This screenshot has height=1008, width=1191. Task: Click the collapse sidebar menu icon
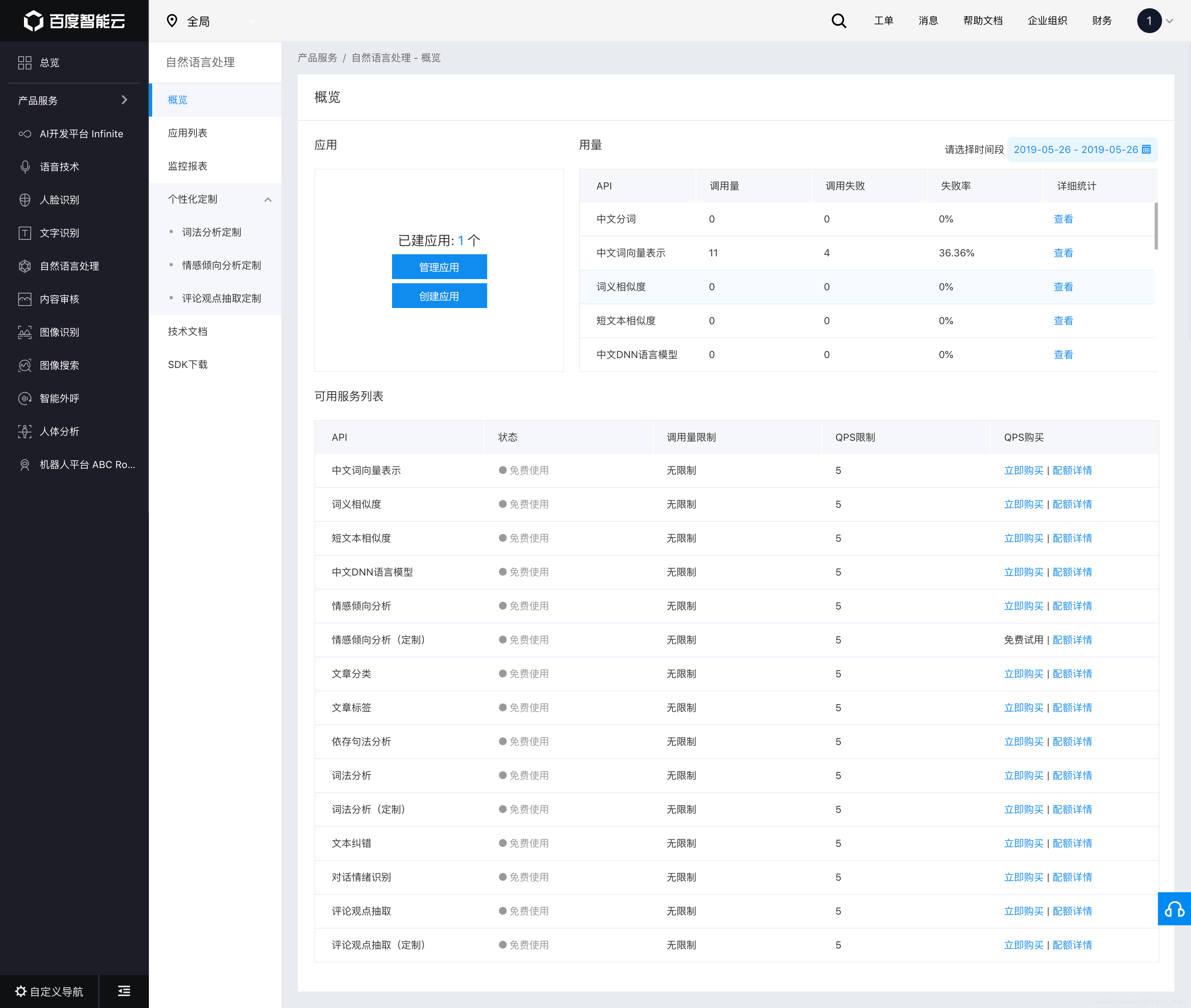click(124, 991)
